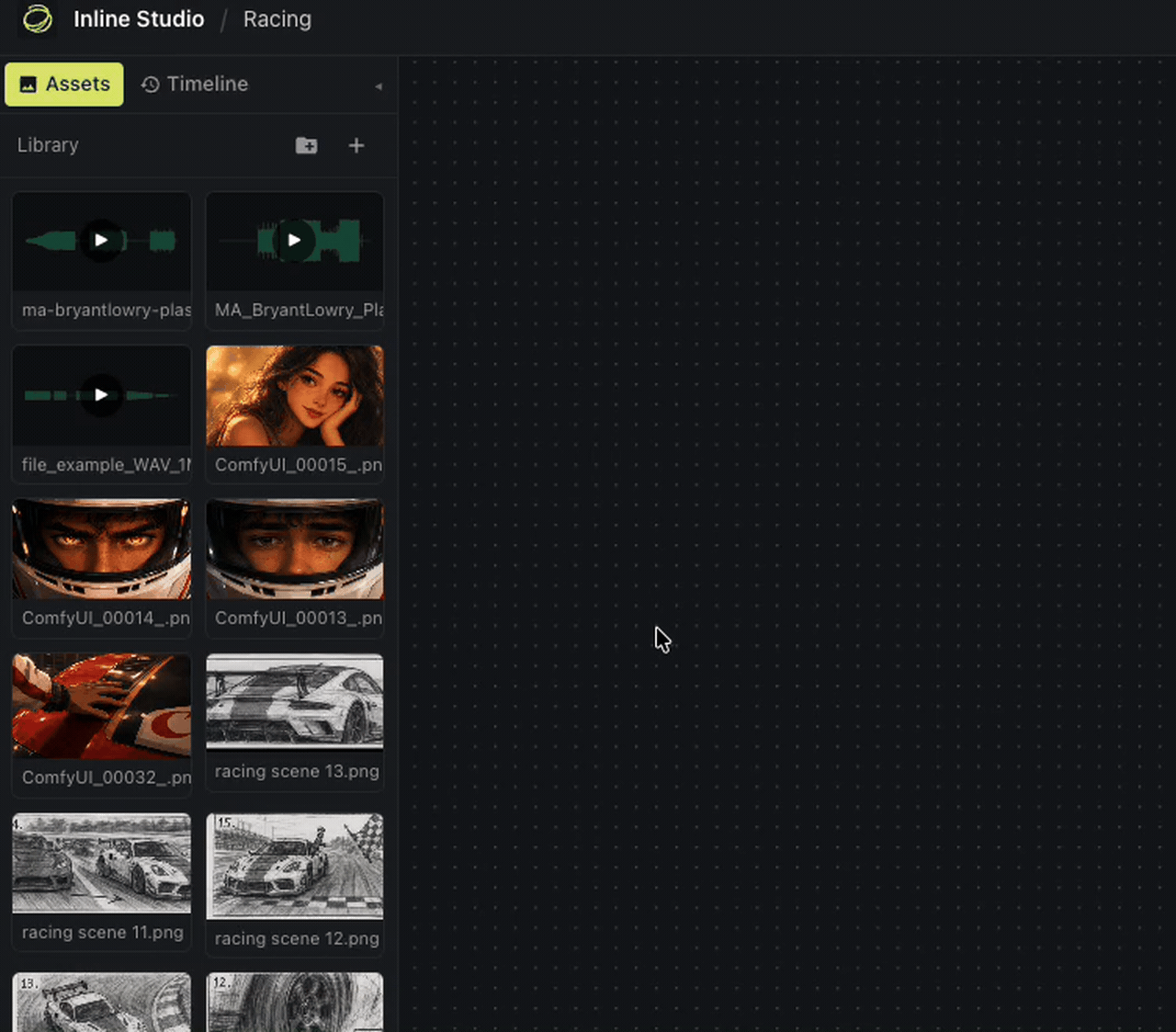Click the Inline Studio title link

click(139, 19)
